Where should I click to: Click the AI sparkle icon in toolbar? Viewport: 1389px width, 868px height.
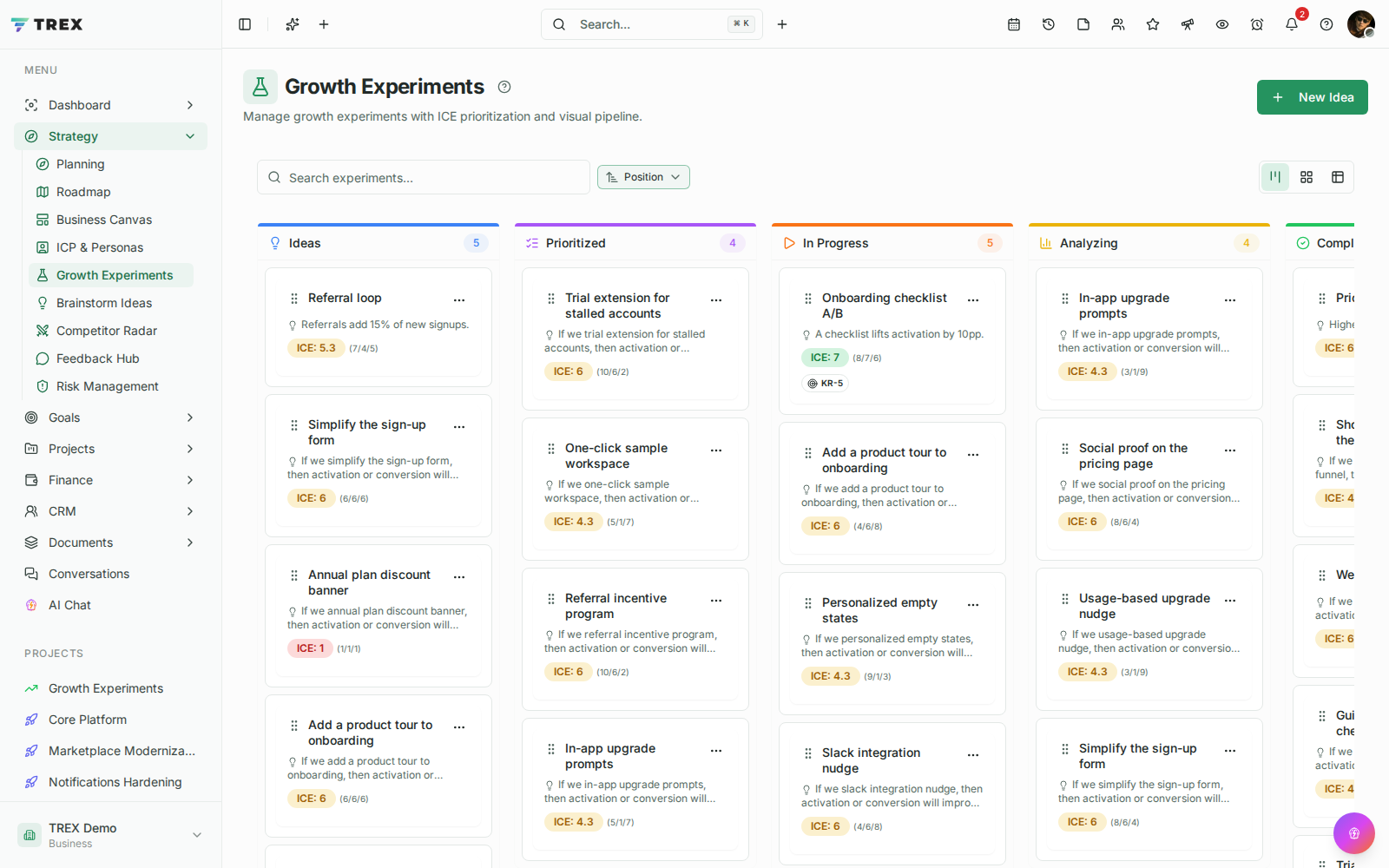click(293, 24)
